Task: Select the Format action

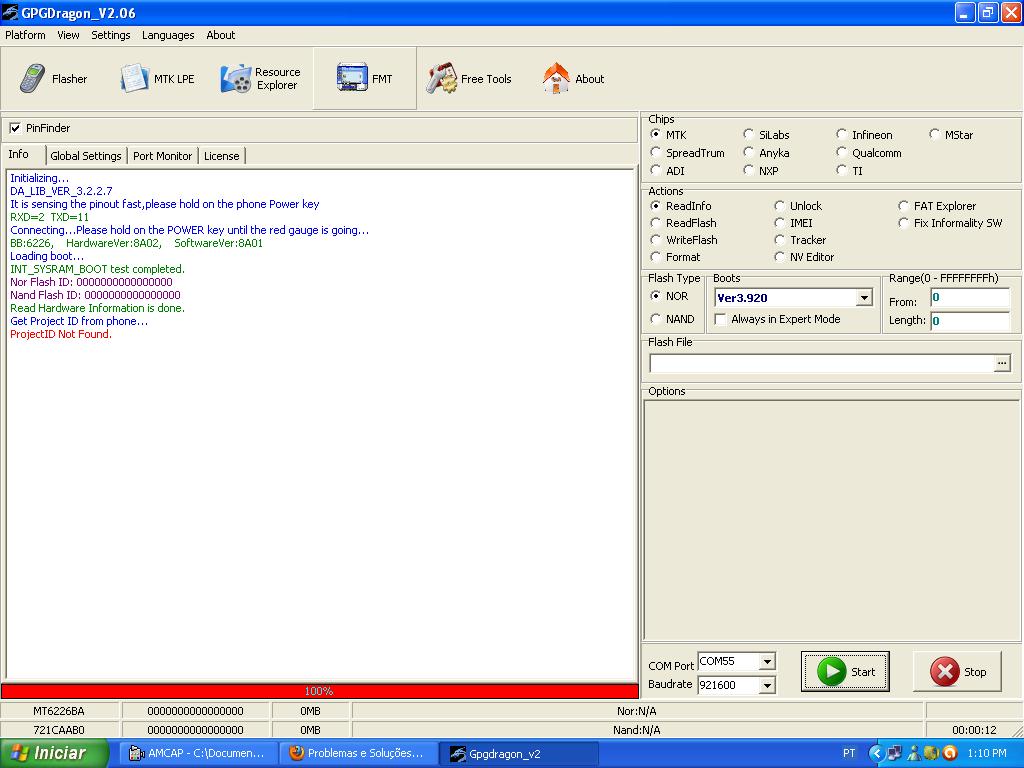Action: 656,257
